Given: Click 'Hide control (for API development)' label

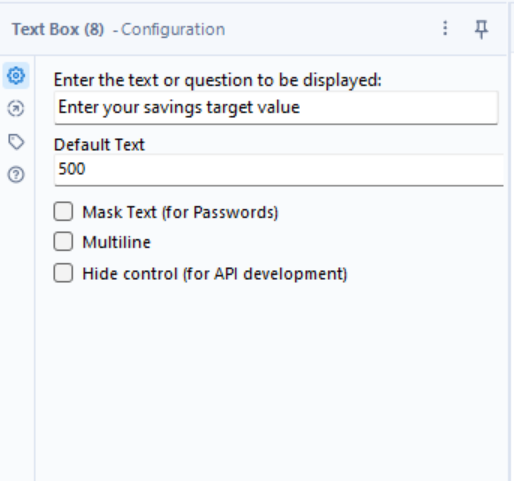Looking at the screenshot, I should tap(215, 274).
